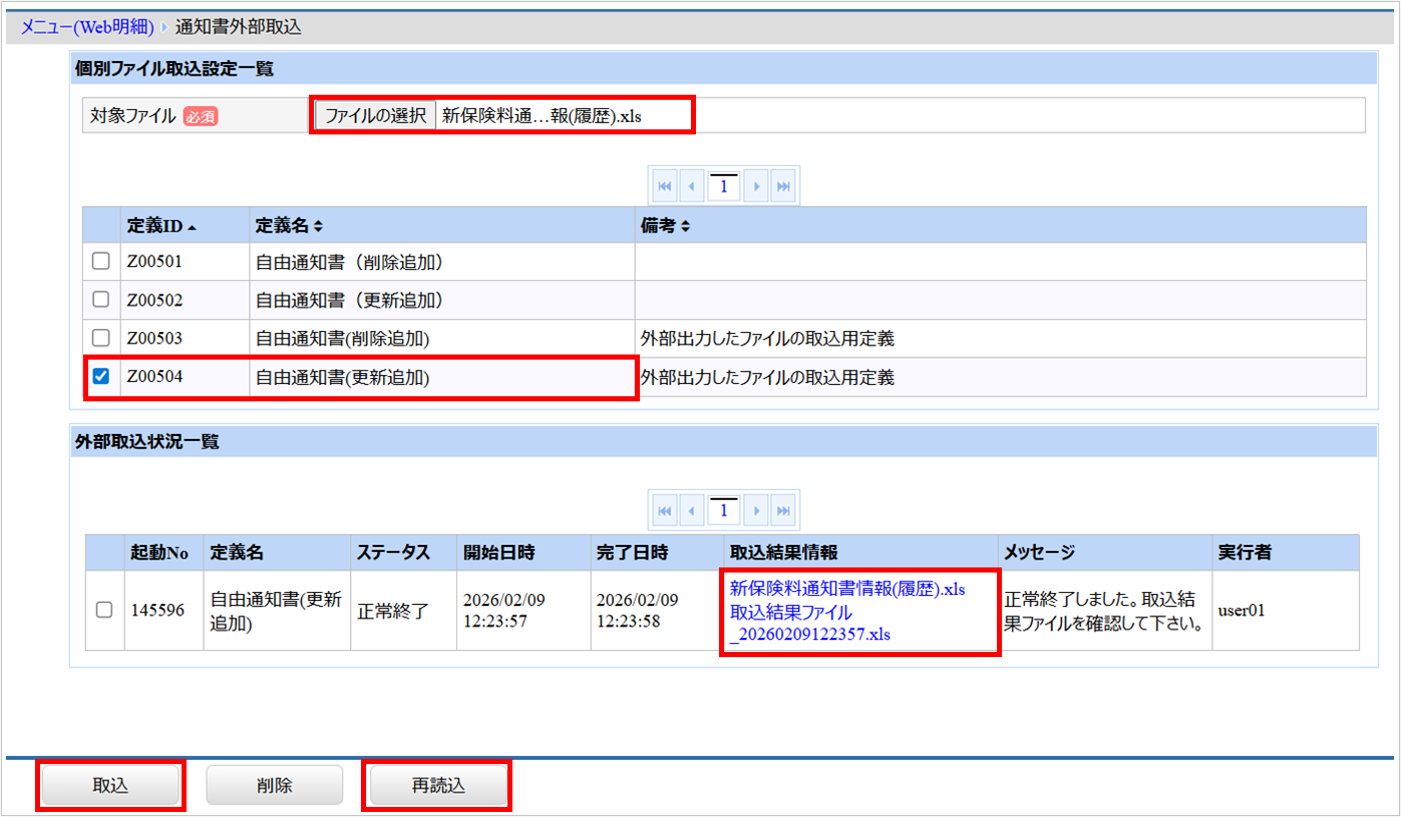Go to next page in 外部取込状況一覧 paginator
This screenshot has height=817, width=1401.
click(x=757, y=511)
